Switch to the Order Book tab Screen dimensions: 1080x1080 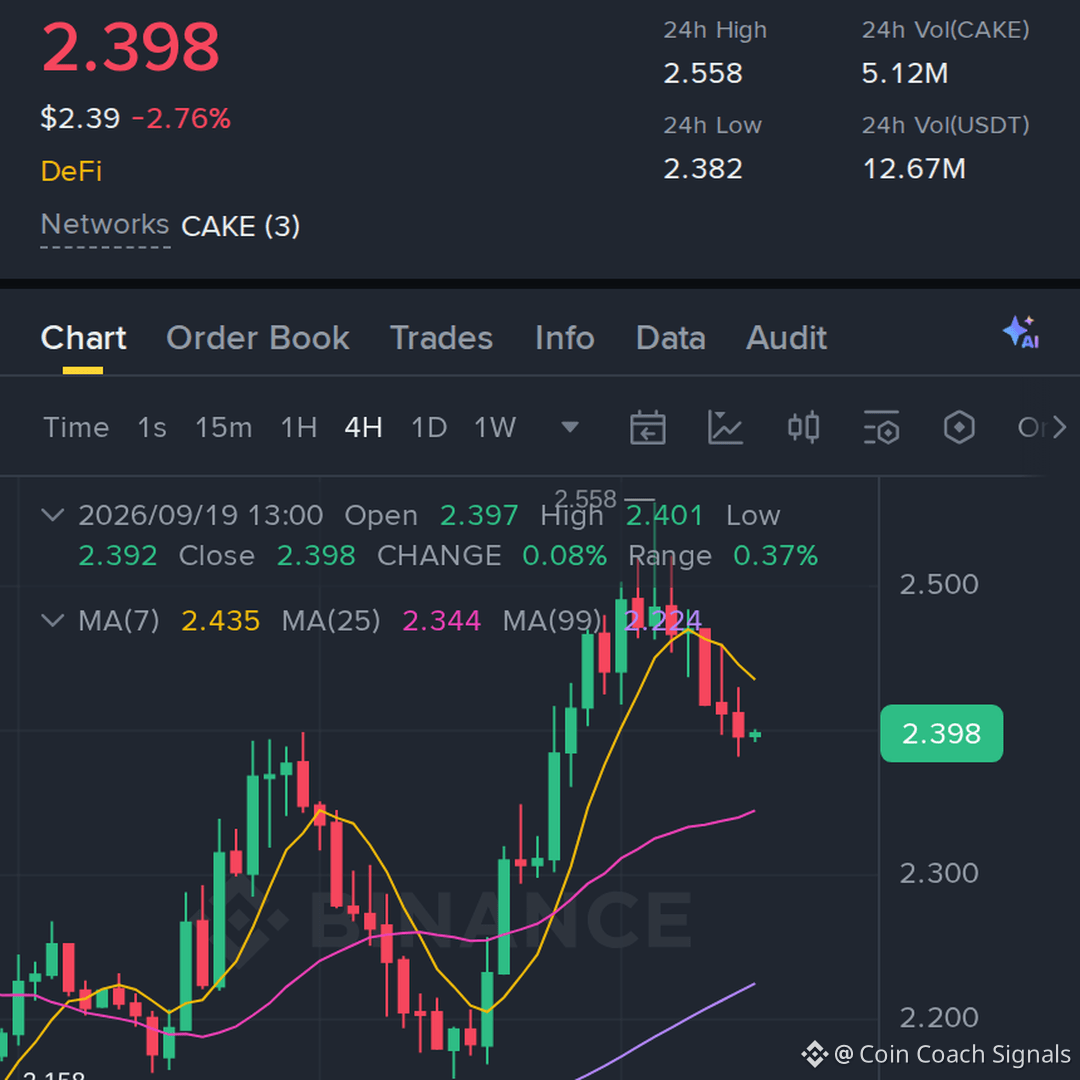coord(258,338)
